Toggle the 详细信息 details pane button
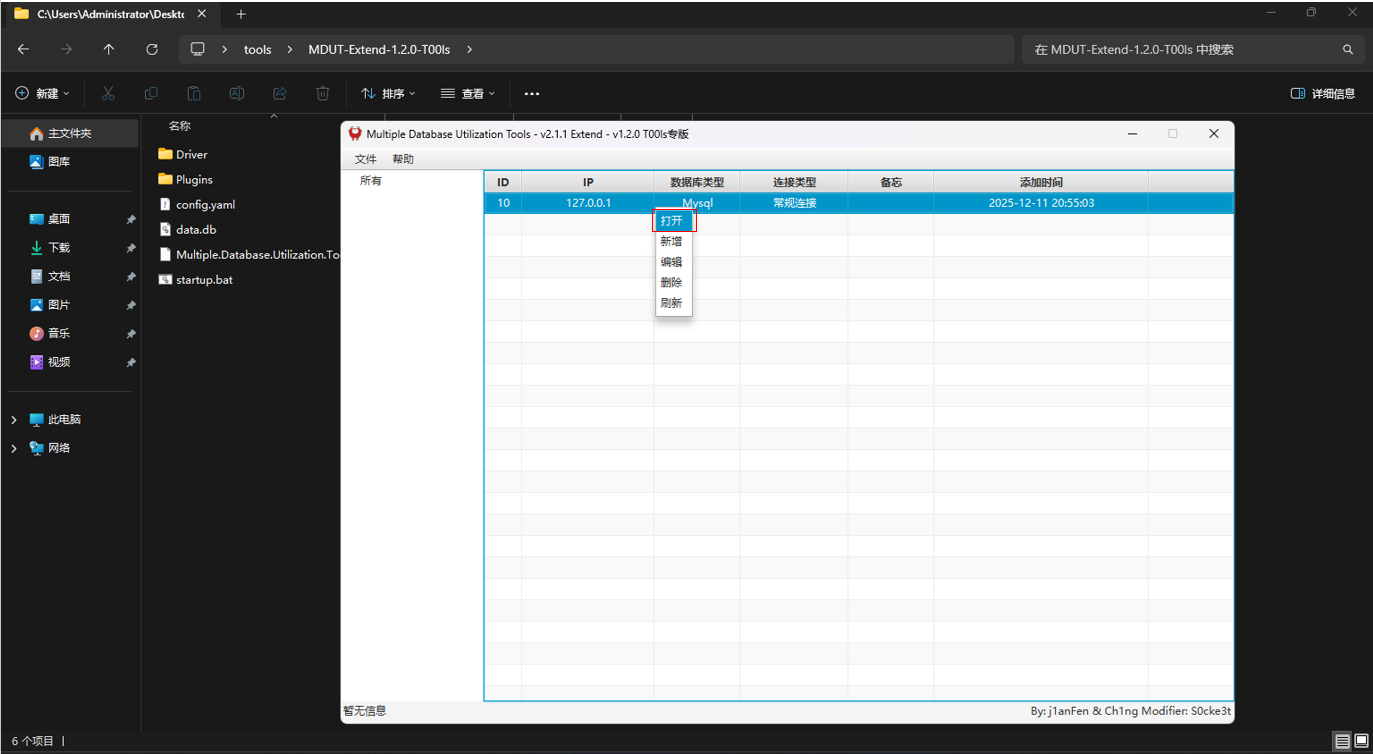Screen dimensions: 1373x754 1323,93
